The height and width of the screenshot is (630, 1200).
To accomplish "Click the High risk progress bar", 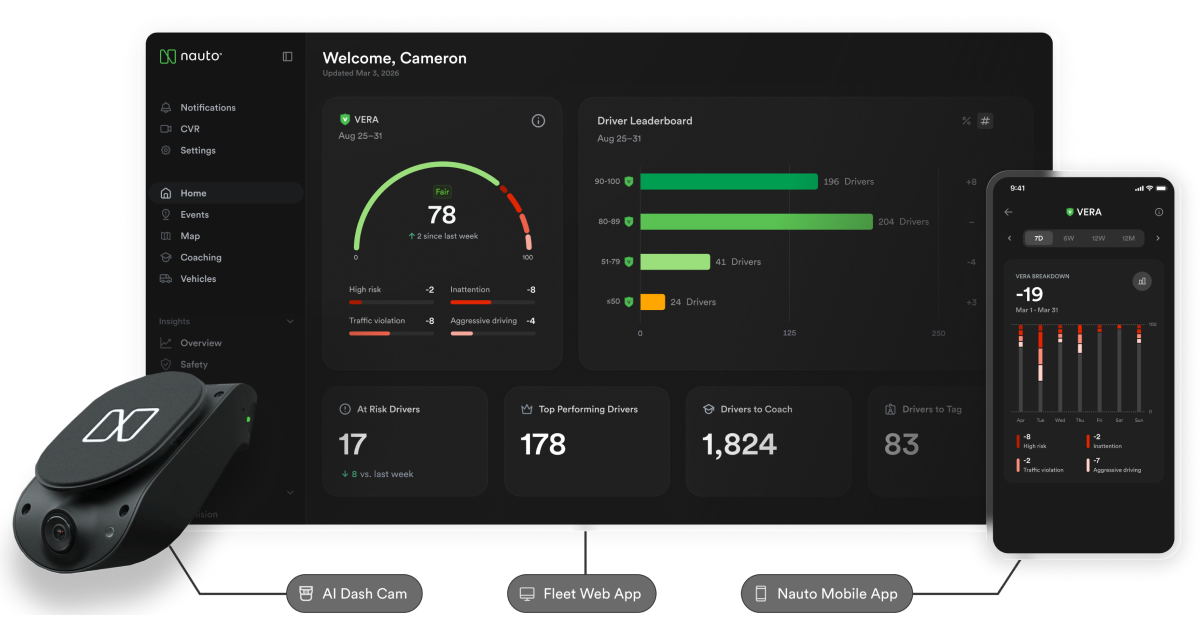I will point(391,301).
